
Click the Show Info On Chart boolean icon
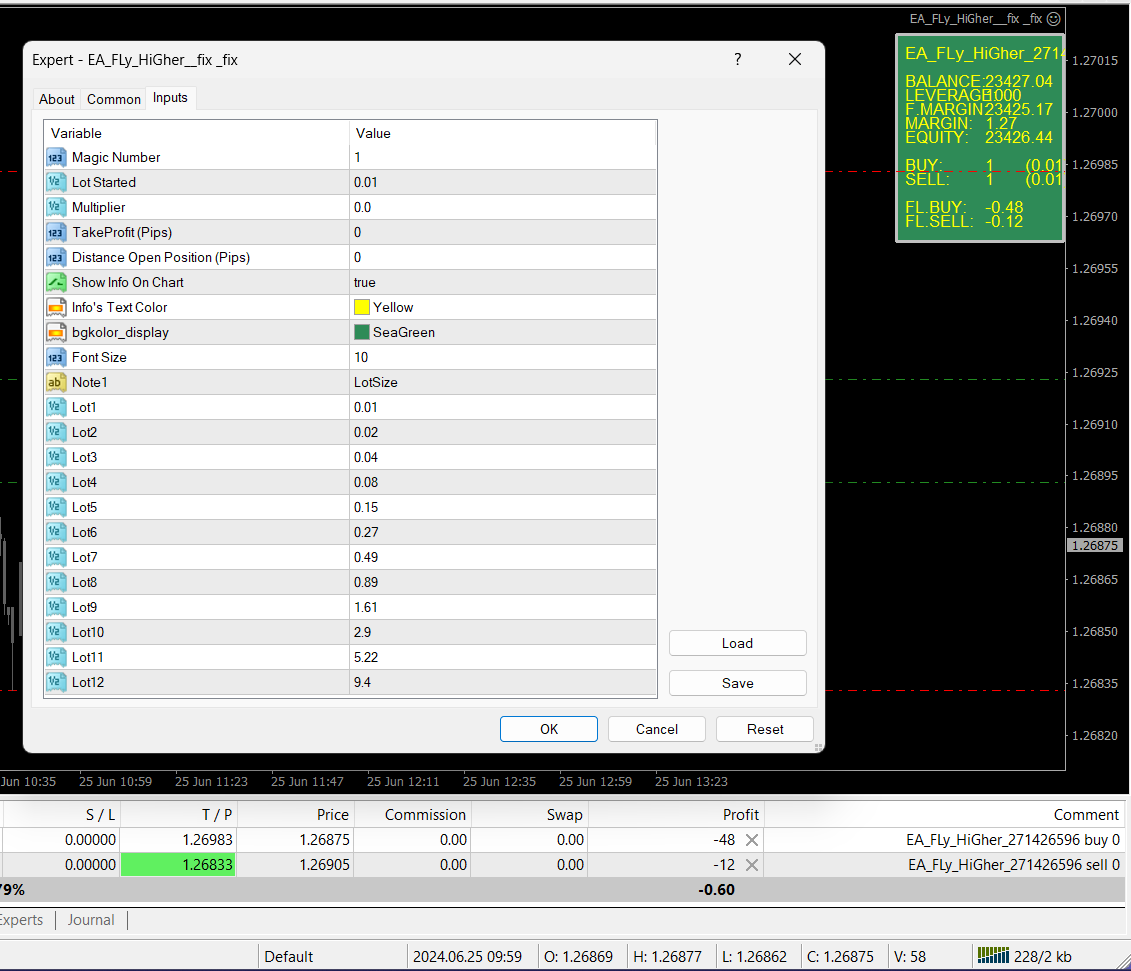point(56,282)
